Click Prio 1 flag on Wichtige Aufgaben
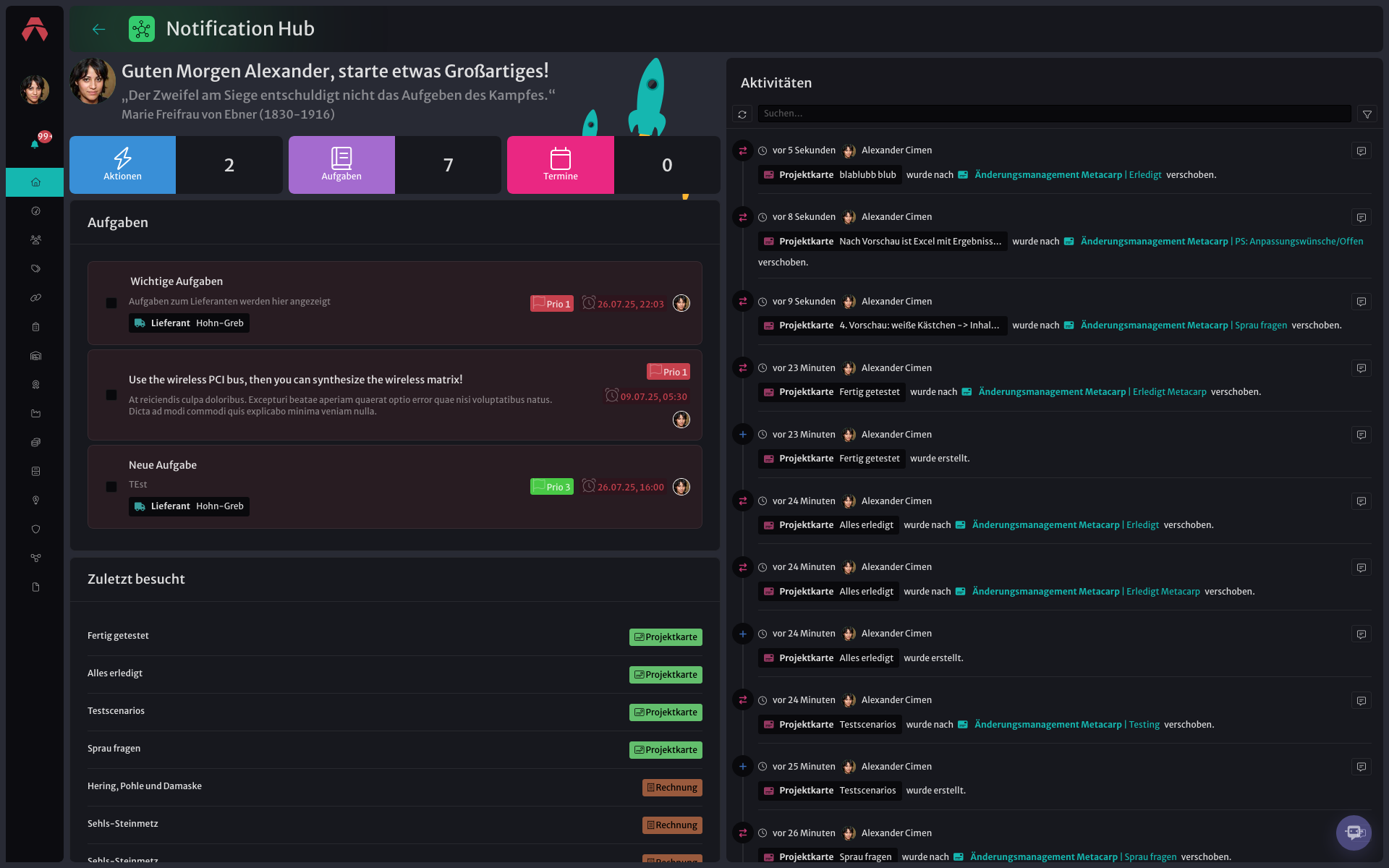Screen dimensions: 1389x868 click(x=552, y=304)
